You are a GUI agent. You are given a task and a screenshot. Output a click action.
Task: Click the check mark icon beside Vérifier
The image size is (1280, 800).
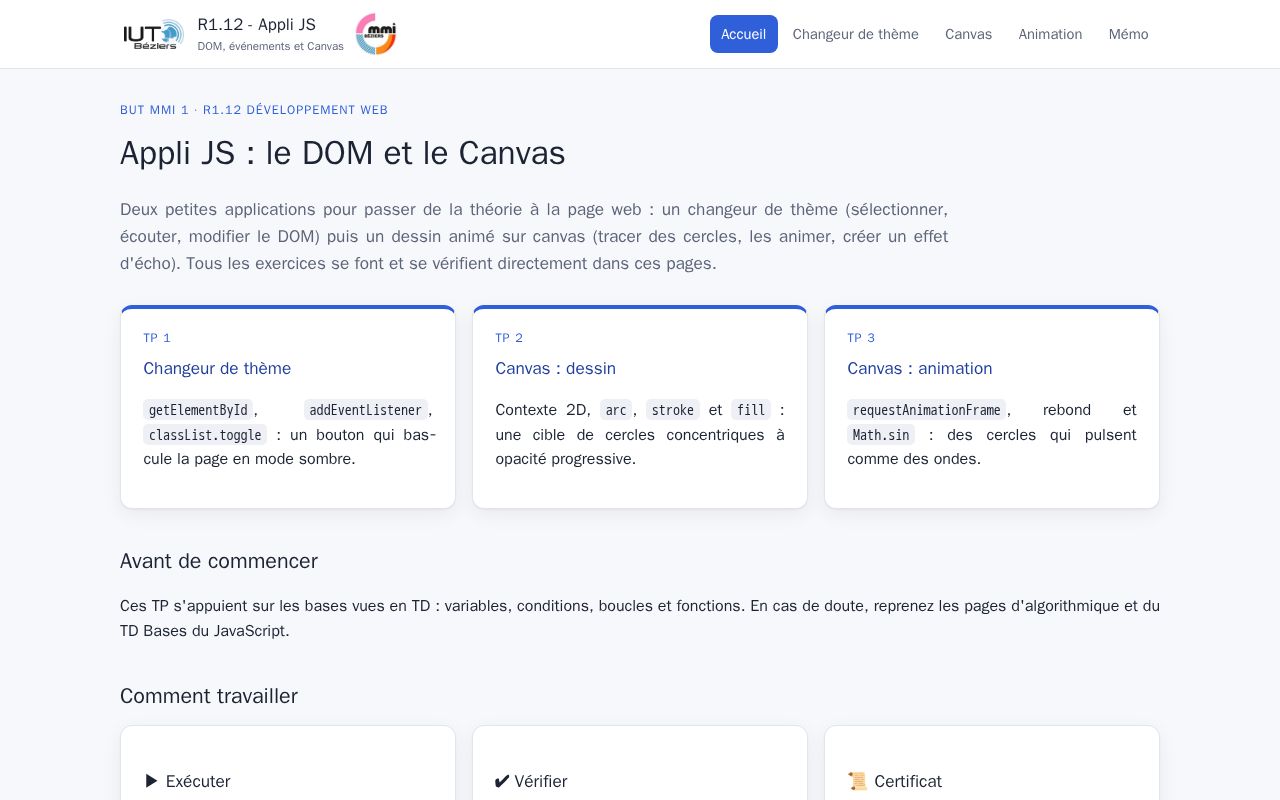(502, 781)
